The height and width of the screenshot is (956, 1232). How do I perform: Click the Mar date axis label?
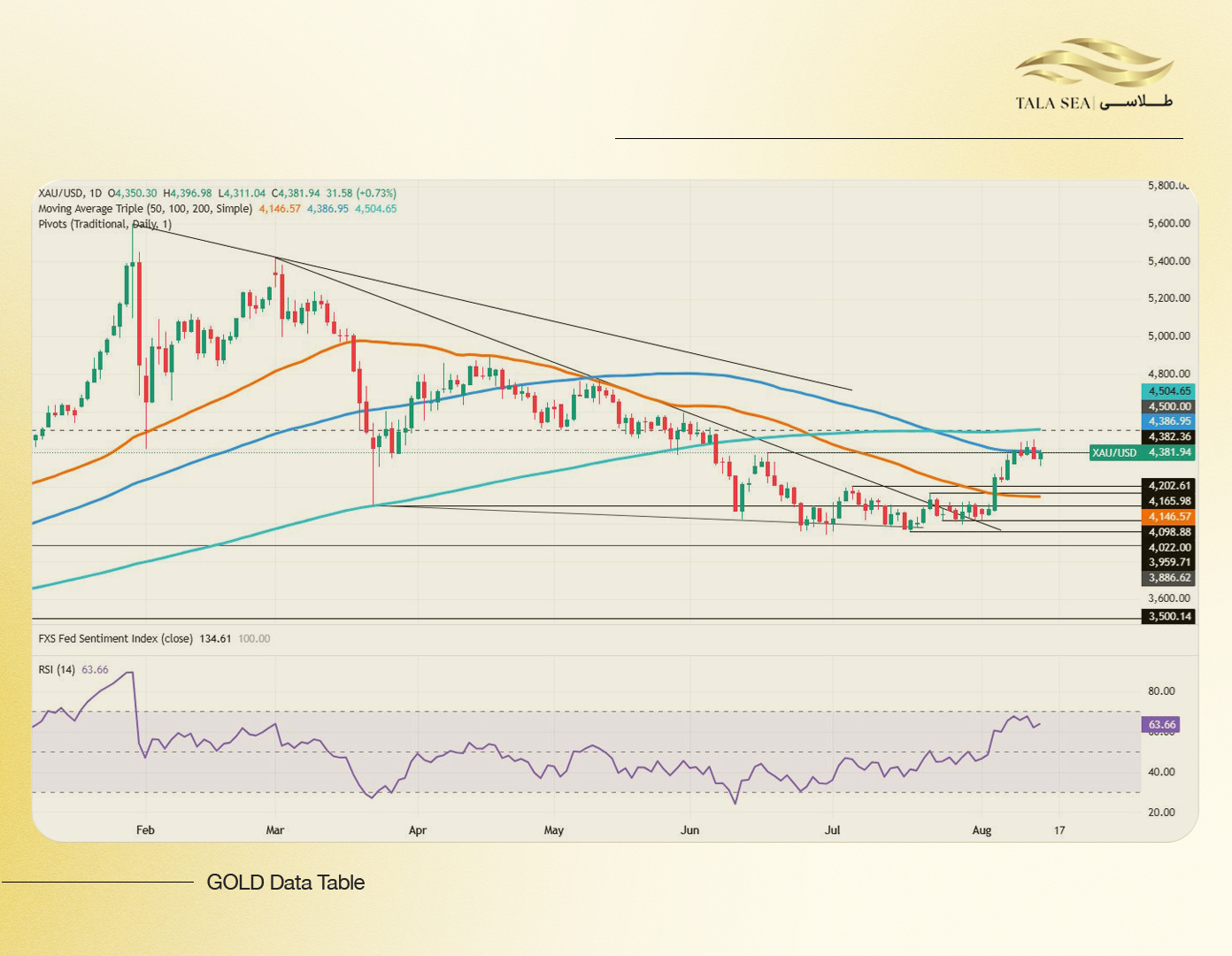click(x=275, y=830)
